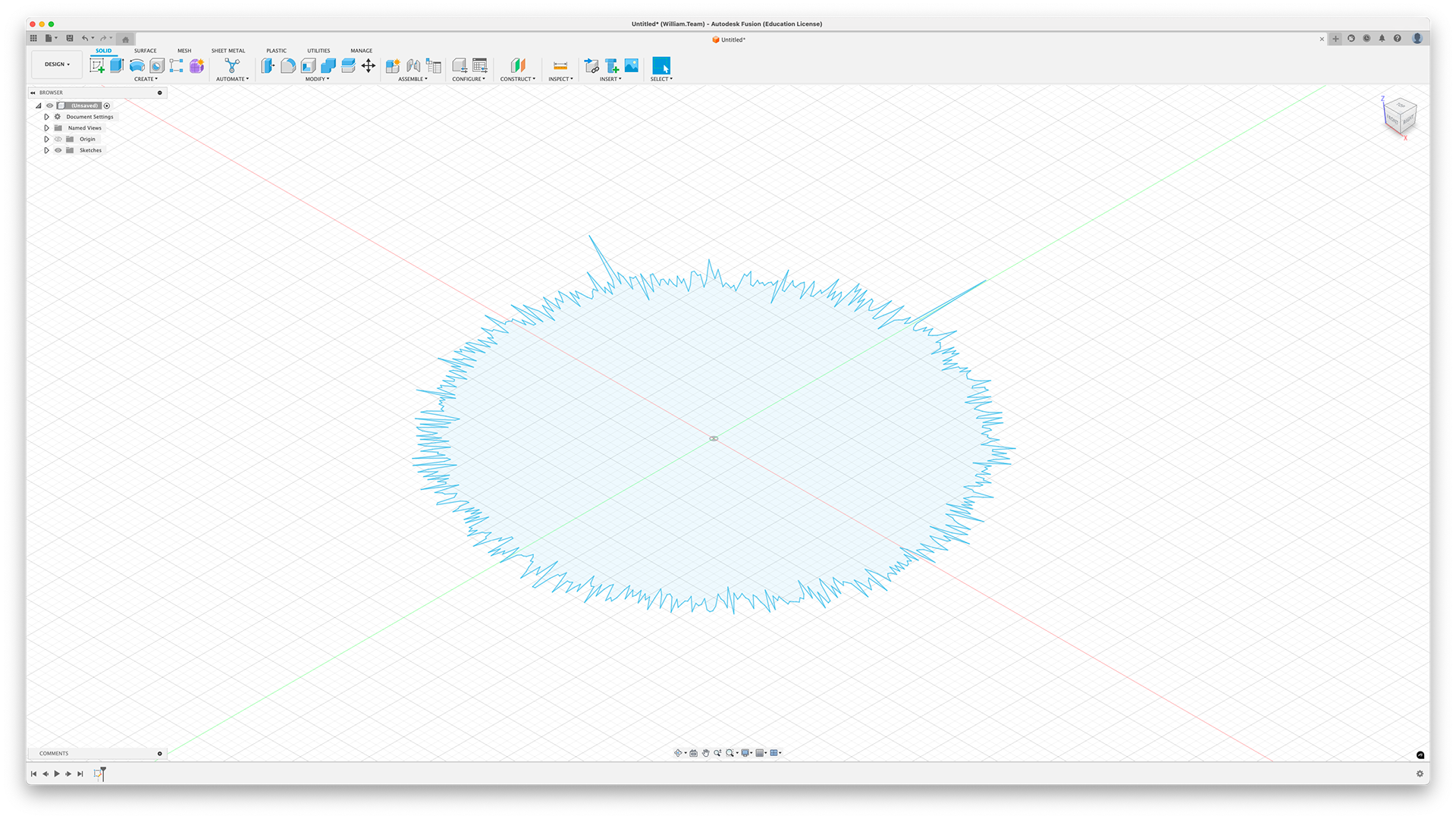Expand the Named Views node
This screenshot has width=1456, height=819.
tap(46, 128)
